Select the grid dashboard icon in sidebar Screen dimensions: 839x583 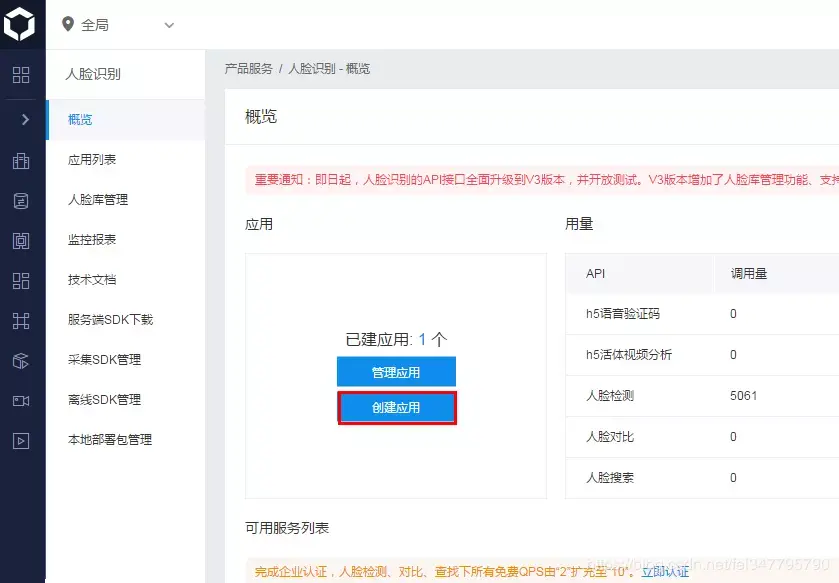point(21,74)
